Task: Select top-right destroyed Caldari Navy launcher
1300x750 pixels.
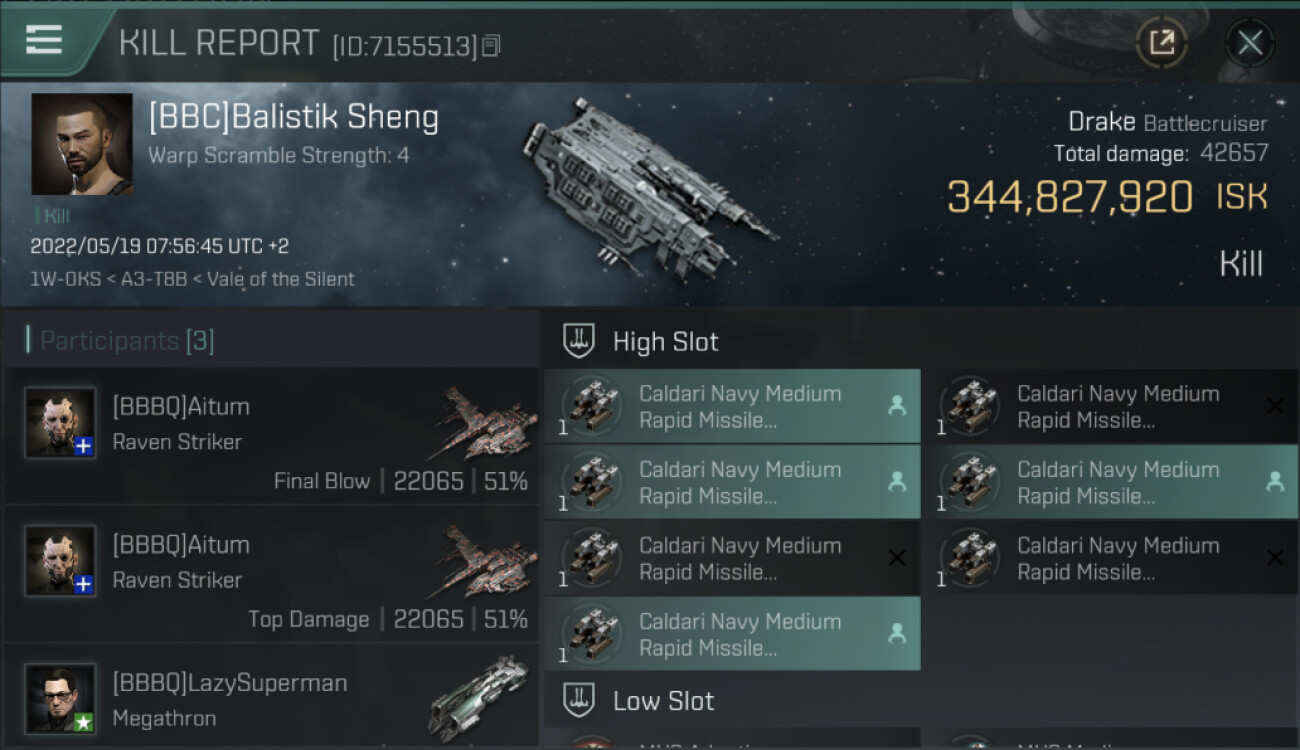Action: point(1110,406)
